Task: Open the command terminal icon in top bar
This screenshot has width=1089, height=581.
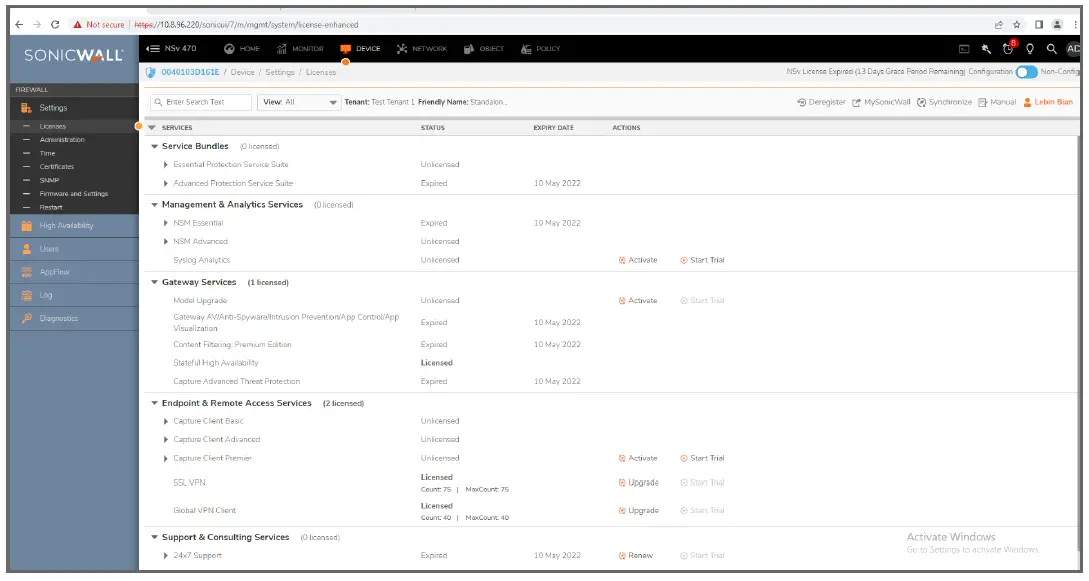Action: tap(964, 48)
